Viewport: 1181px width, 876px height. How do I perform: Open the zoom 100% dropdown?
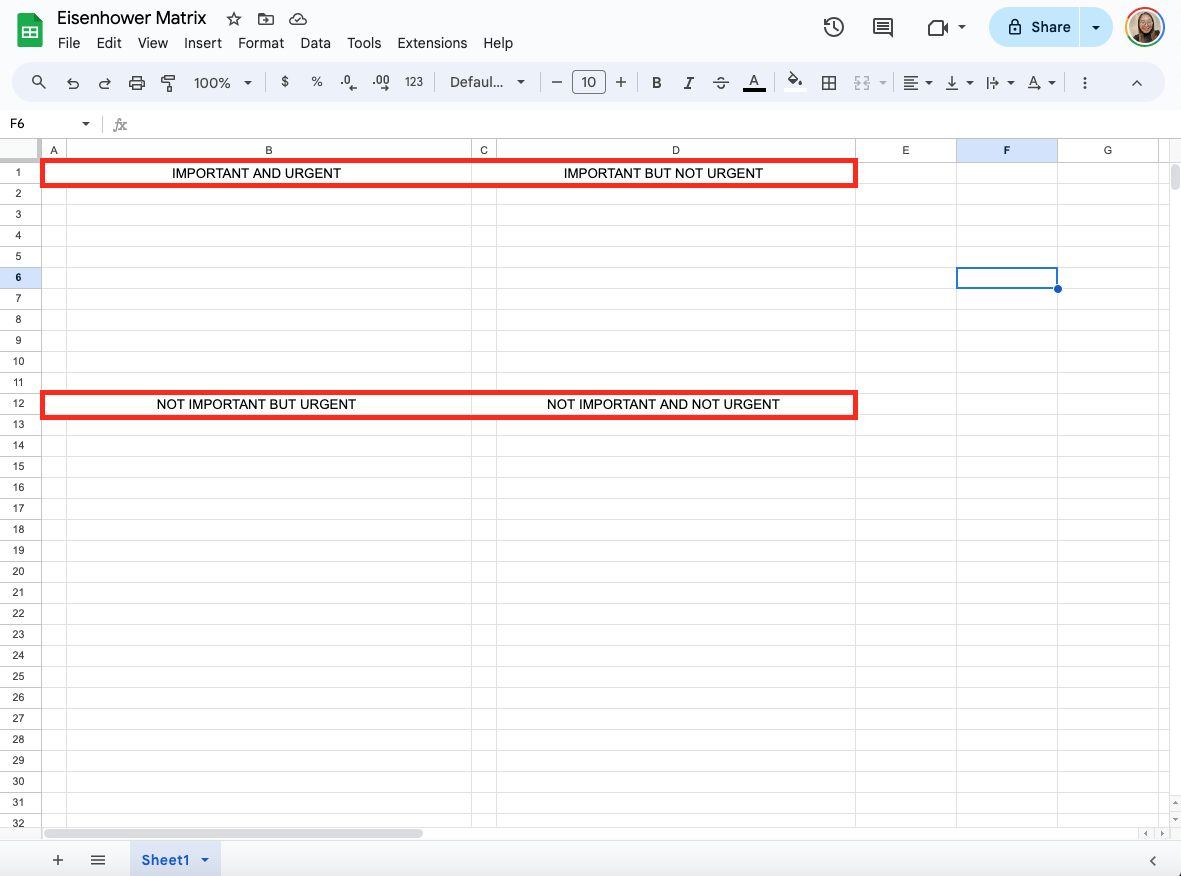click(x=222, y=83)
